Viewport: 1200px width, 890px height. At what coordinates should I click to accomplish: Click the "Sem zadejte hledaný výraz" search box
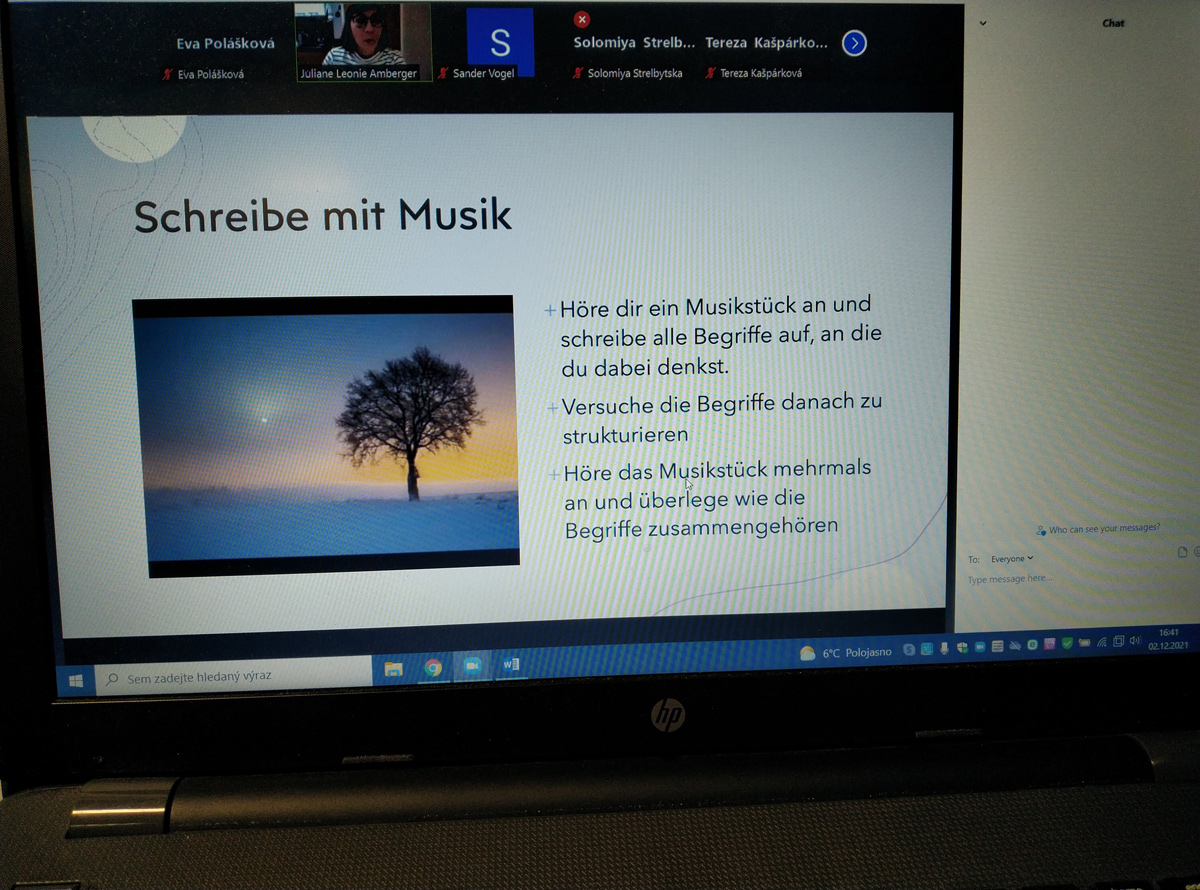[x=232, y=677]
